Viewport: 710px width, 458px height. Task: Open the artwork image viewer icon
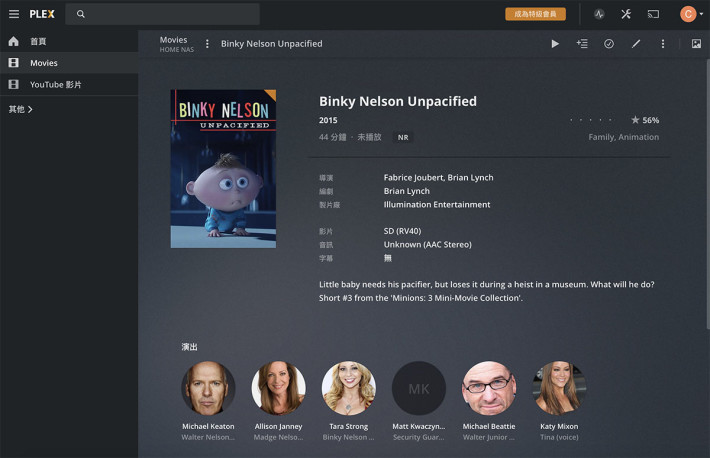(x=696, y=43)
